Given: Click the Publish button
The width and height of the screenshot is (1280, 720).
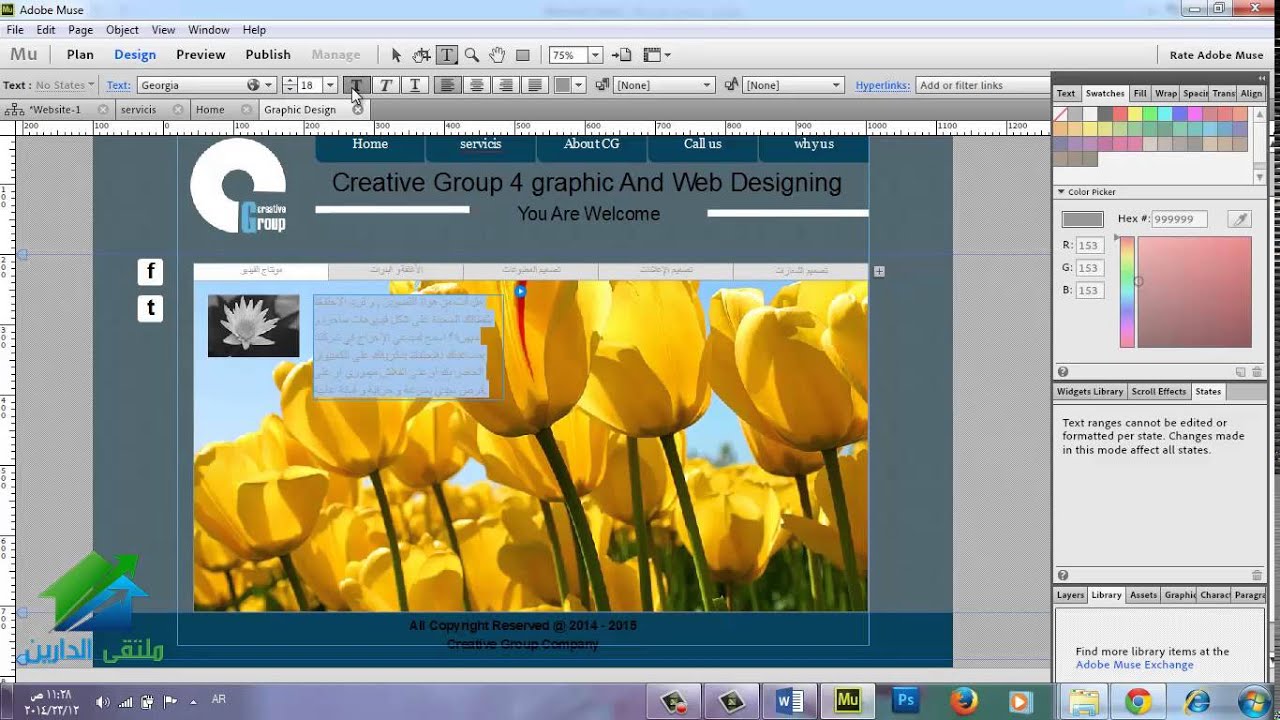Looking at the screenshot, I should (268, 55).
